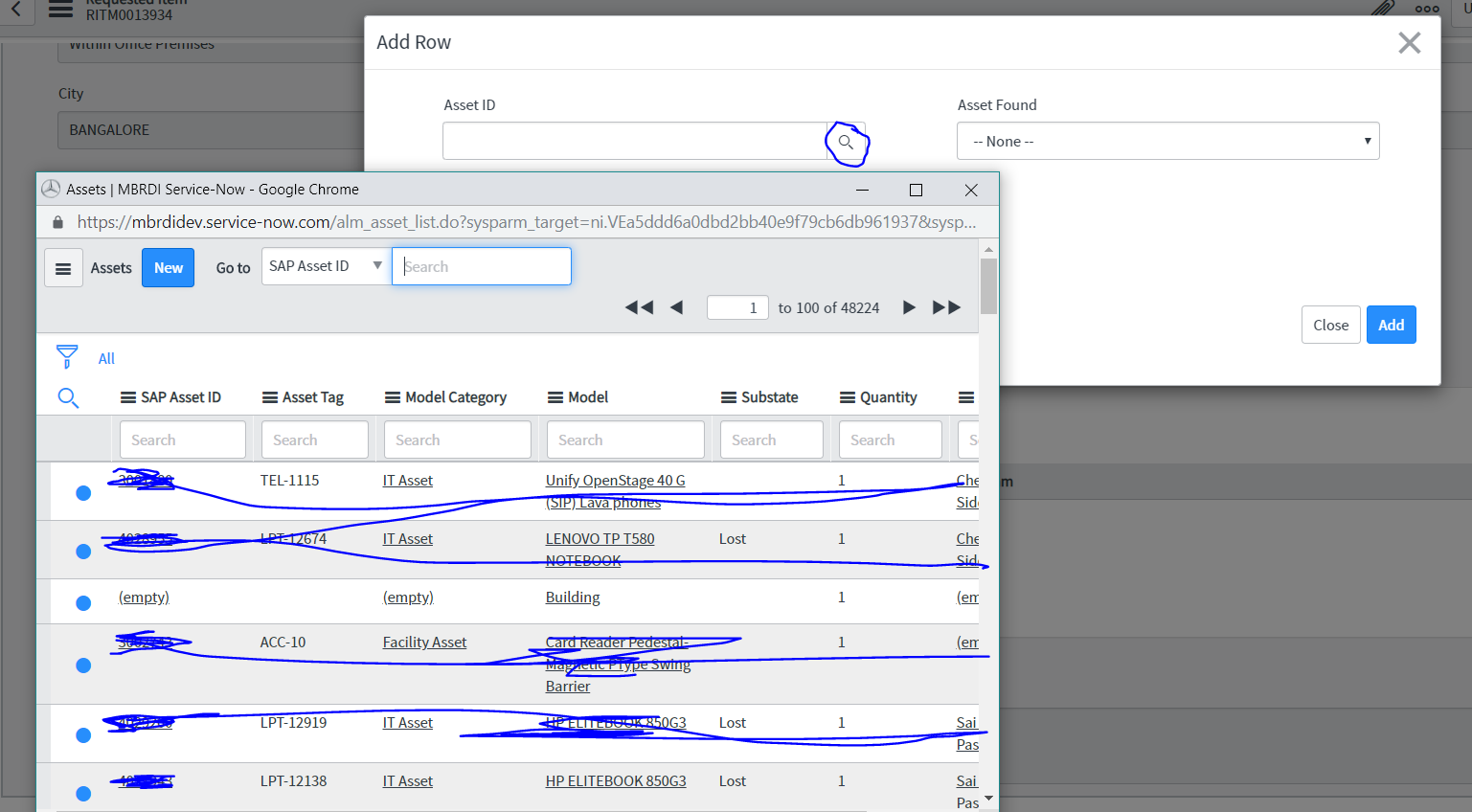Click the blue dot for LPT-12138 row
The image size is (1472, 812).
click(83, 794)
